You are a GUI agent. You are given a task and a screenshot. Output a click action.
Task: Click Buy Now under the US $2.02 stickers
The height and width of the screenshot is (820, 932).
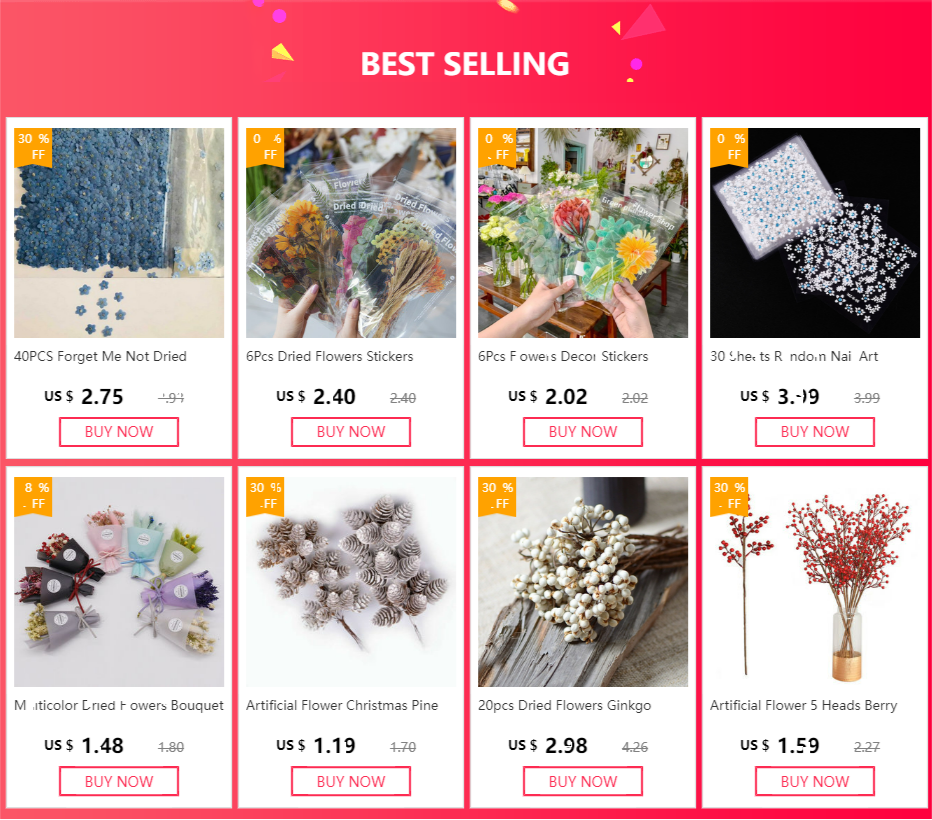[582, 432]
